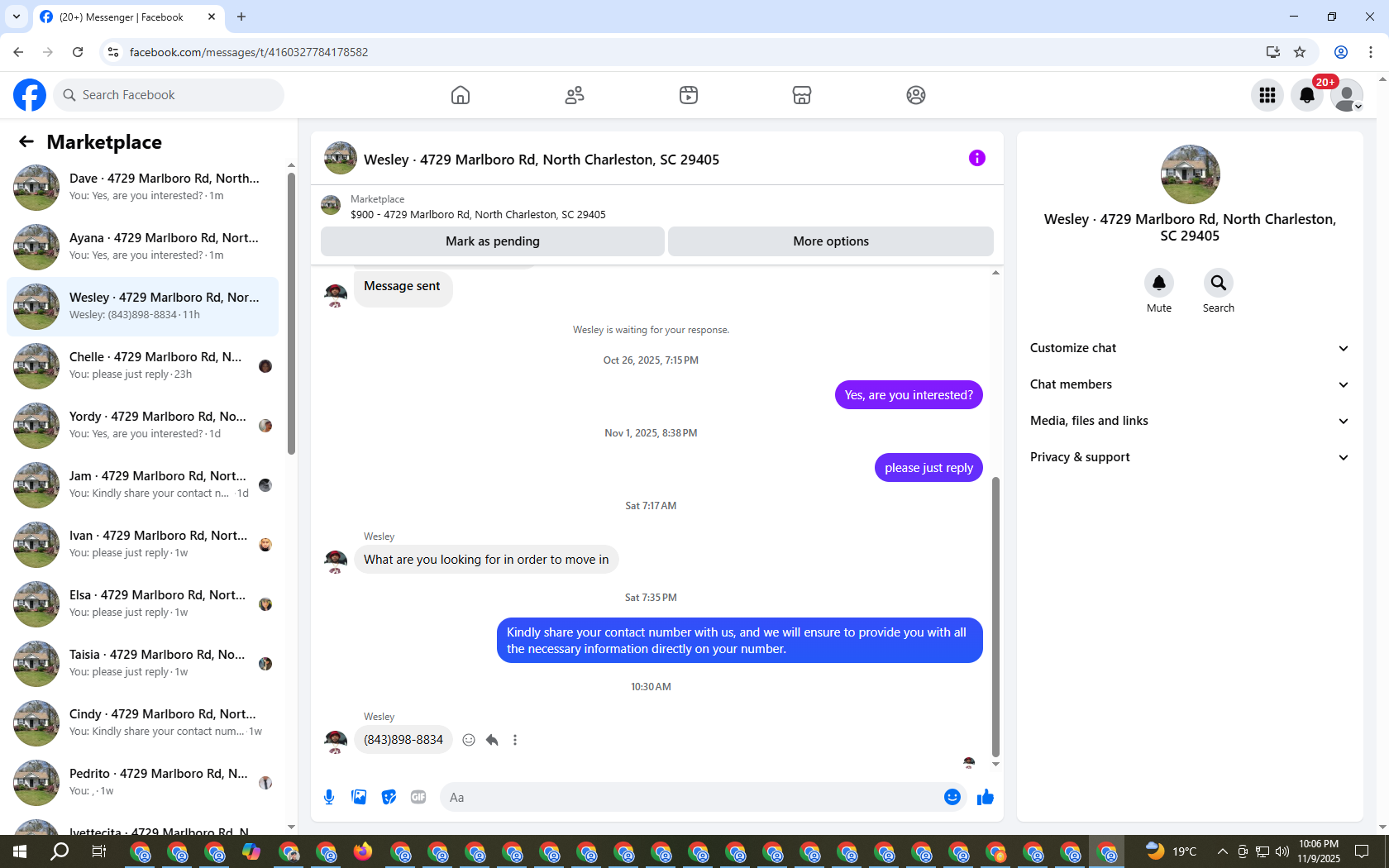Open more options on phone number message
The image size is (1389, 868).
(515, 740)
